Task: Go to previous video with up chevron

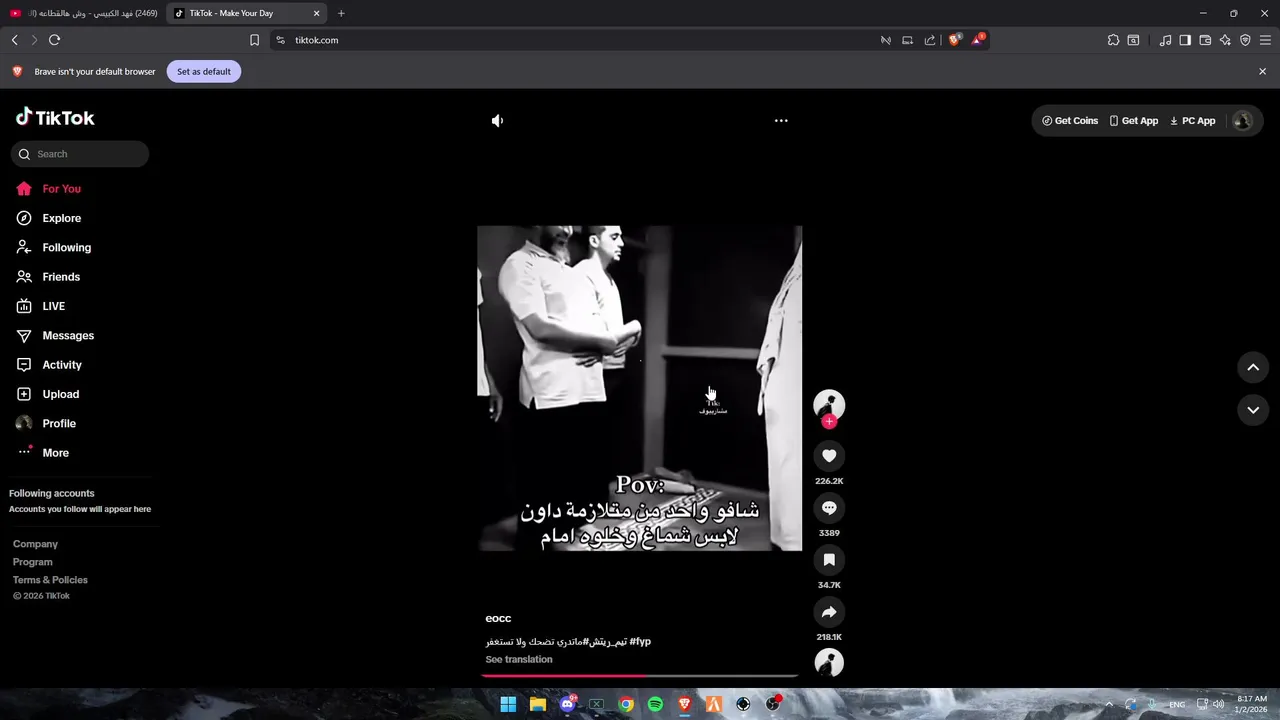Action: point(1253,367)
